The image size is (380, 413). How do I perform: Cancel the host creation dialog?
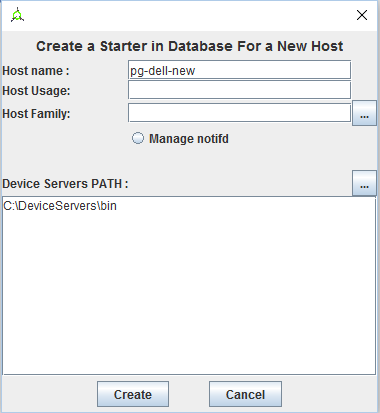(x=245, y=394)
